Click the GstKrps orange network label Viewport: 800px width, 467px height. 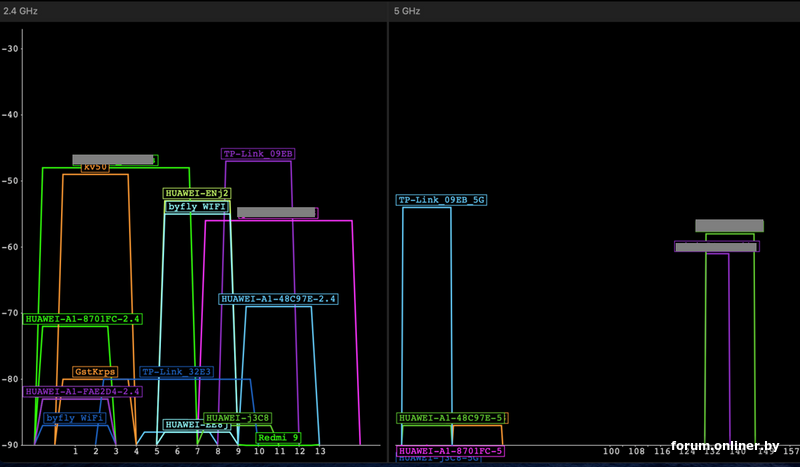[x=95, y=372]
